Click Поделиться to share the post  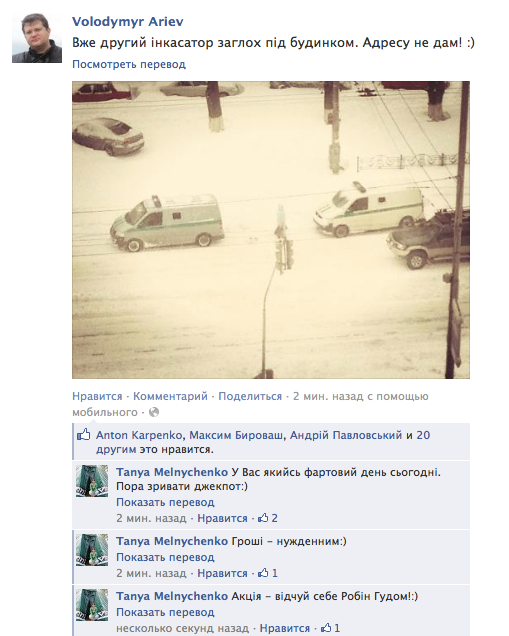coord(250,396)
